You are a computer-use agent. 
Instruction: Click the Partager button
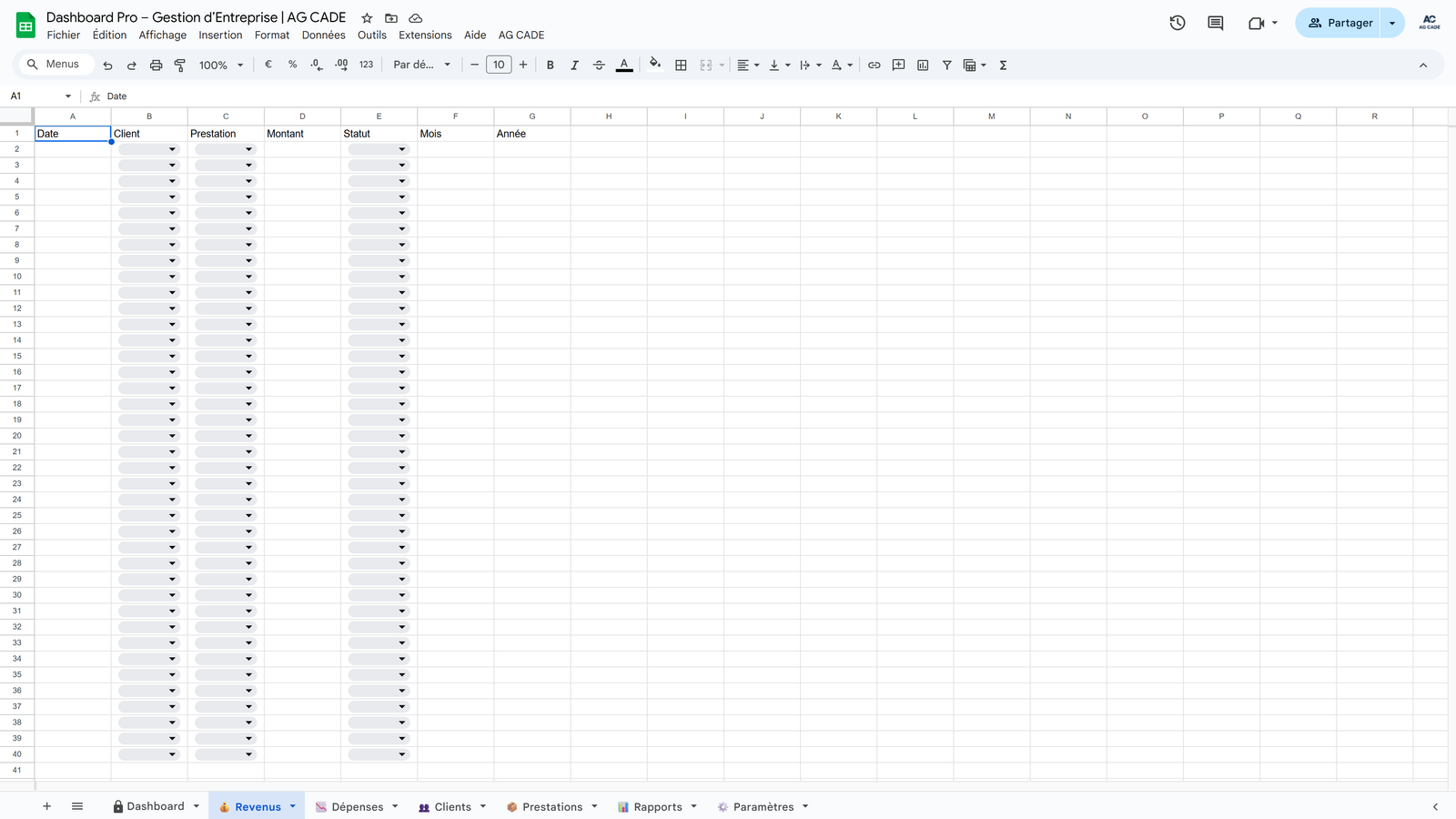[1340, 23]
